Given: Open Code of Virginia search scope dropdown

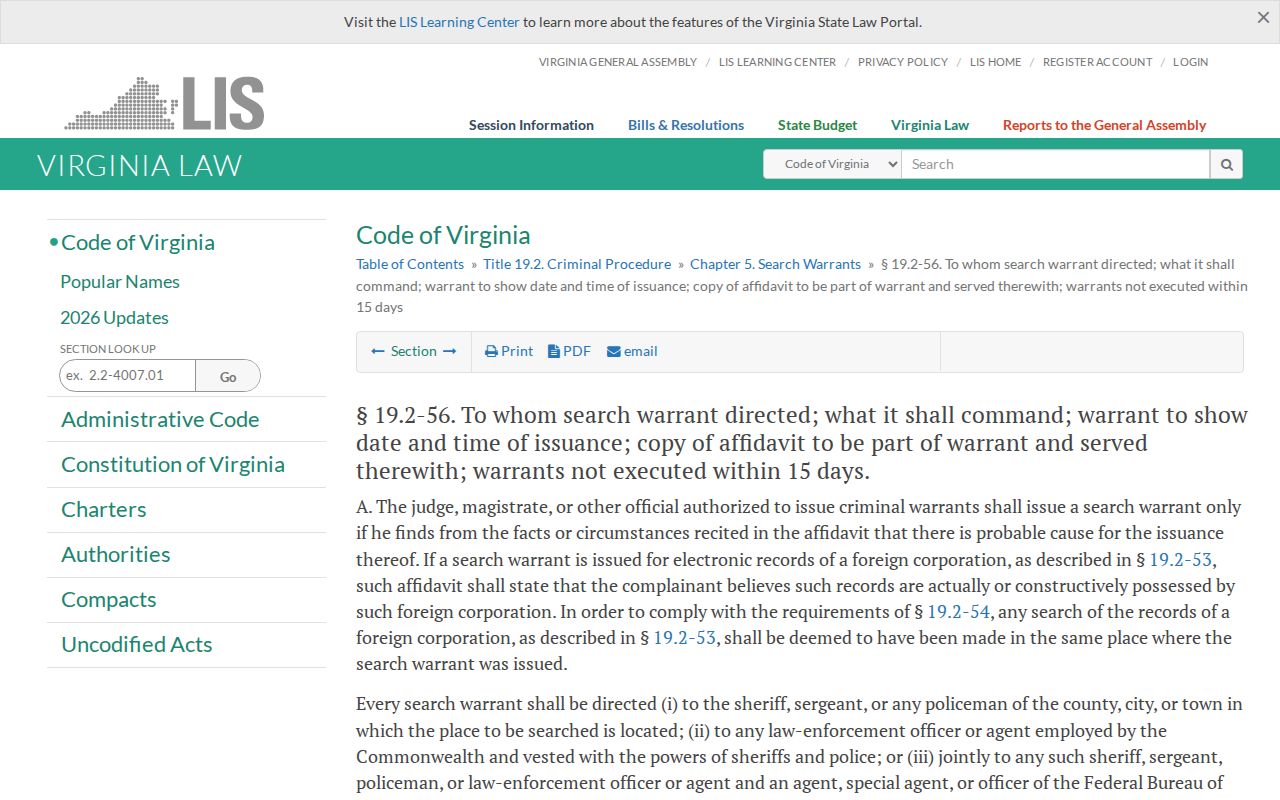Looking at the screenshot, I should pyautogui.click(x=832, y=164).
